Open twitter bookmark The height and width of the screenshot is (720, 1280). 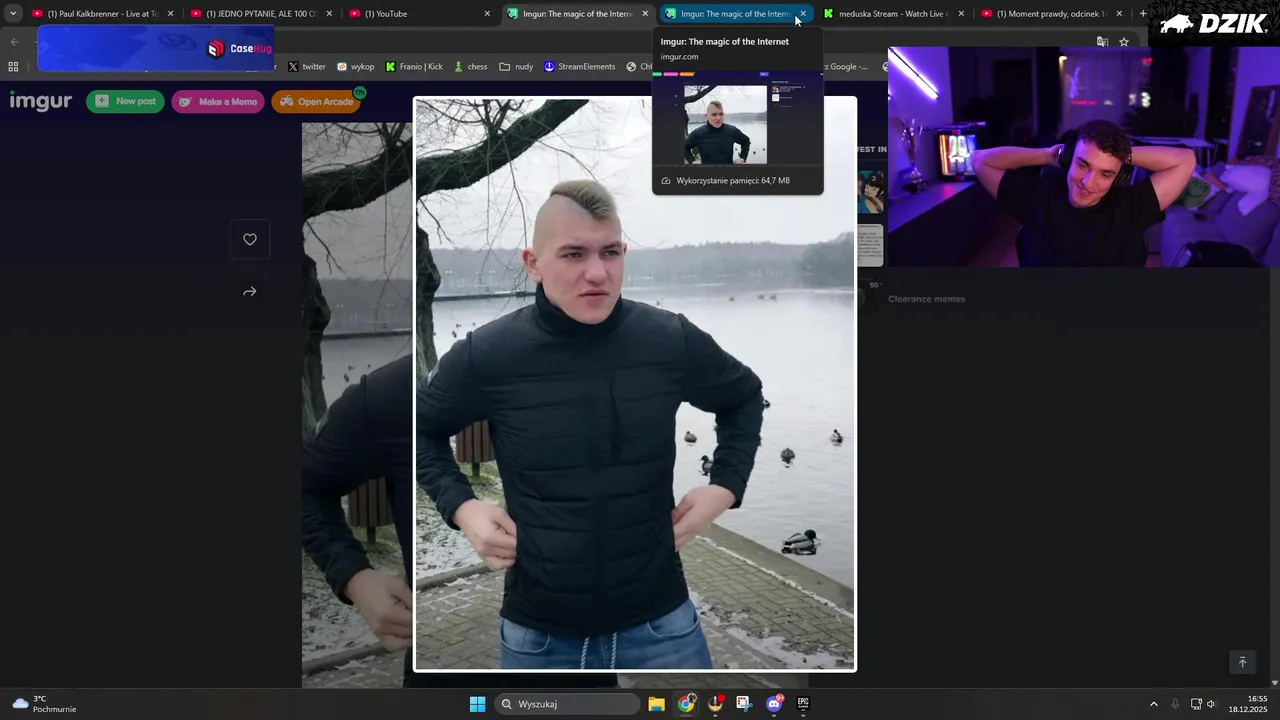click(x=307, y=67)
